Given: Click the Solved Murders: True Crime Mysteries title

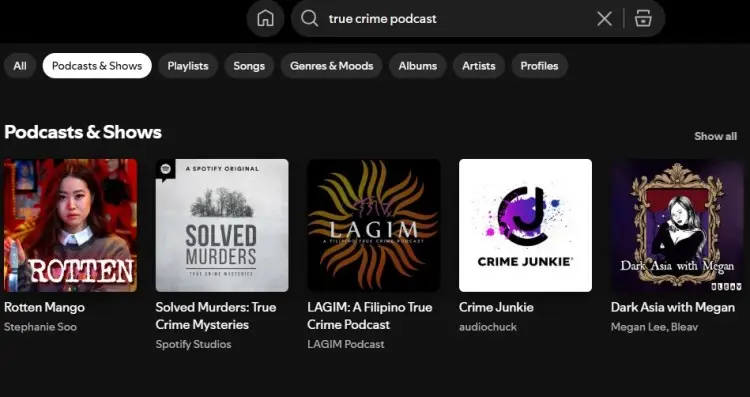Looking at the screenshot, I should click(x=216, y=316).
